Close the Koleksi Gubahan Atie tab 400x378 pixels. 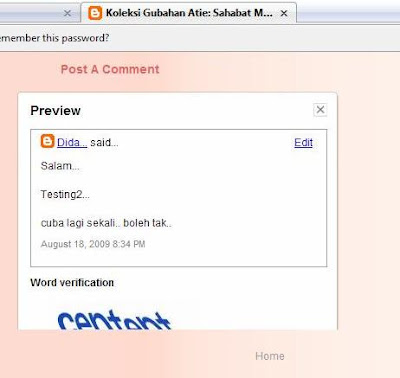(284, 13)
